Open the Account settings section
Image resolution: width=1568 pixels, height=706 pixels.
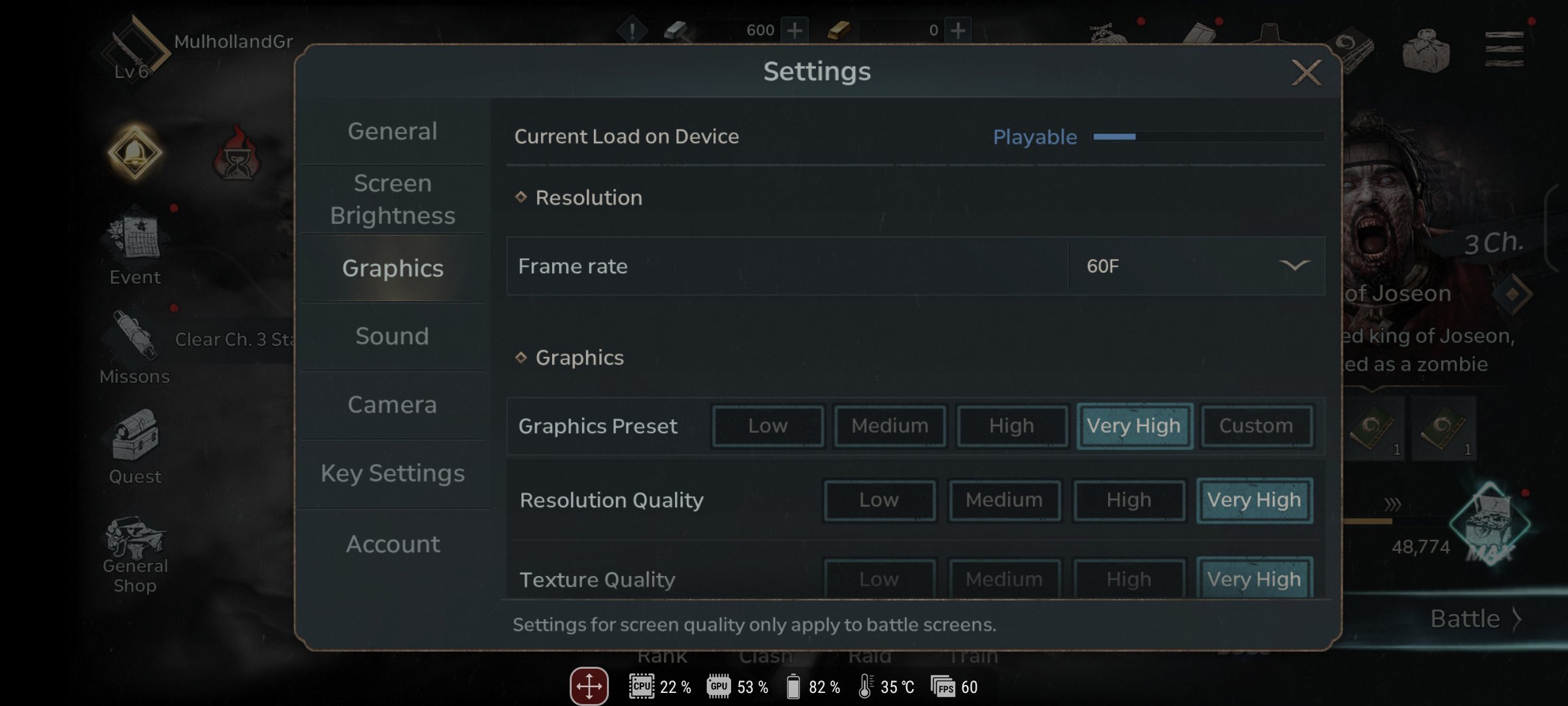(392, 543)
